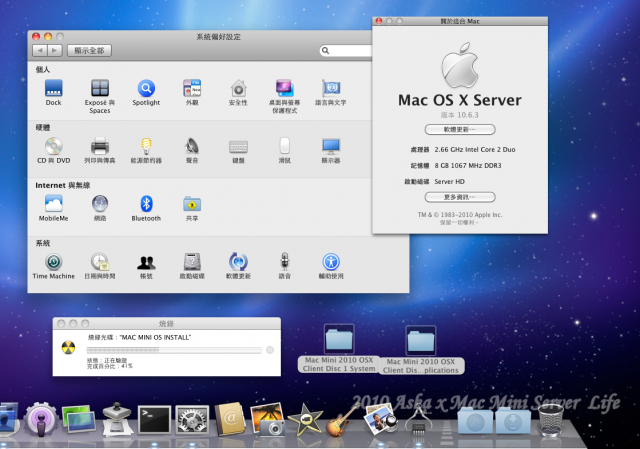
Task: Click the radioactive burn icon in 燒錄 window
Action: click(69, 348)
